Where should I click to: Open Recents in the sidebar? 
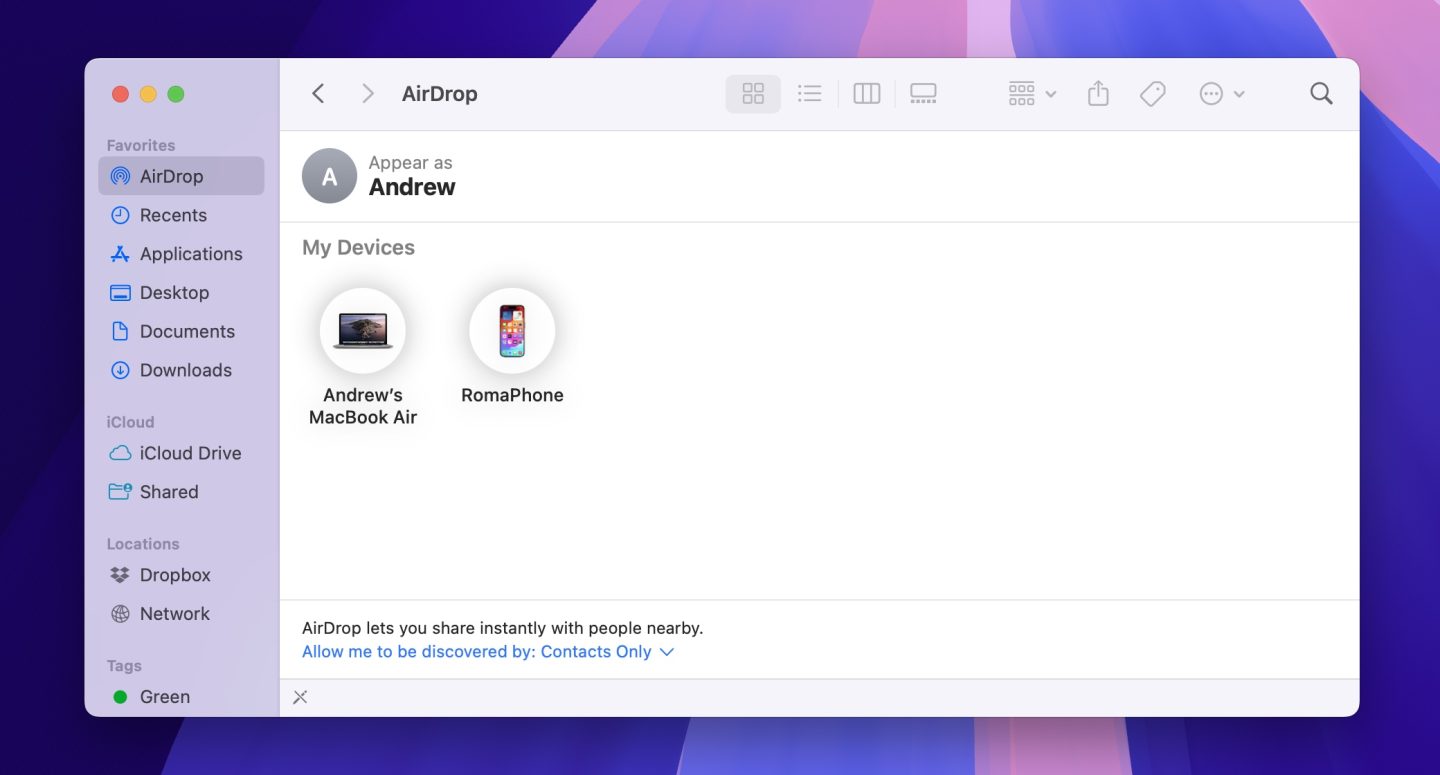pos(173,215)
